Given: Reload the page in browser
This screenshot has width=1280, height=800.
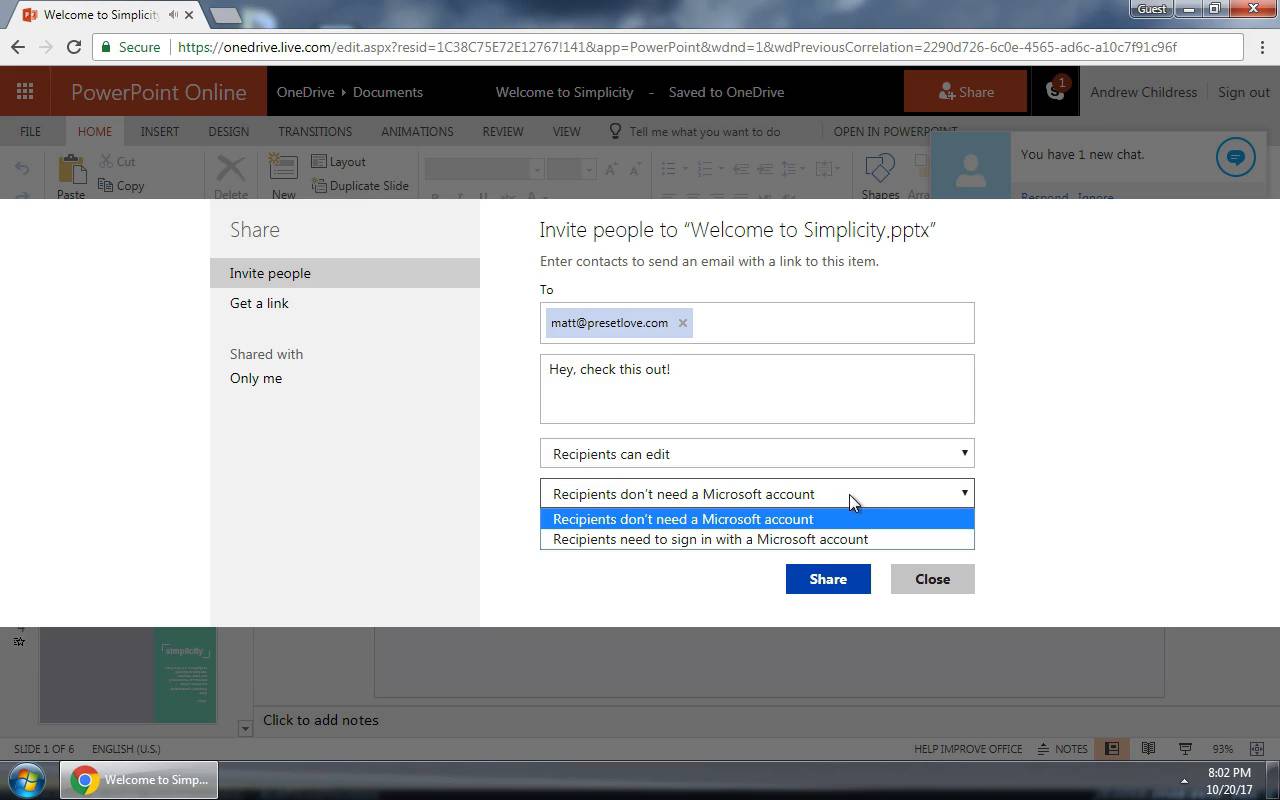Looking at the screenshot, I should pyautogui.click(x=73, y=46).
